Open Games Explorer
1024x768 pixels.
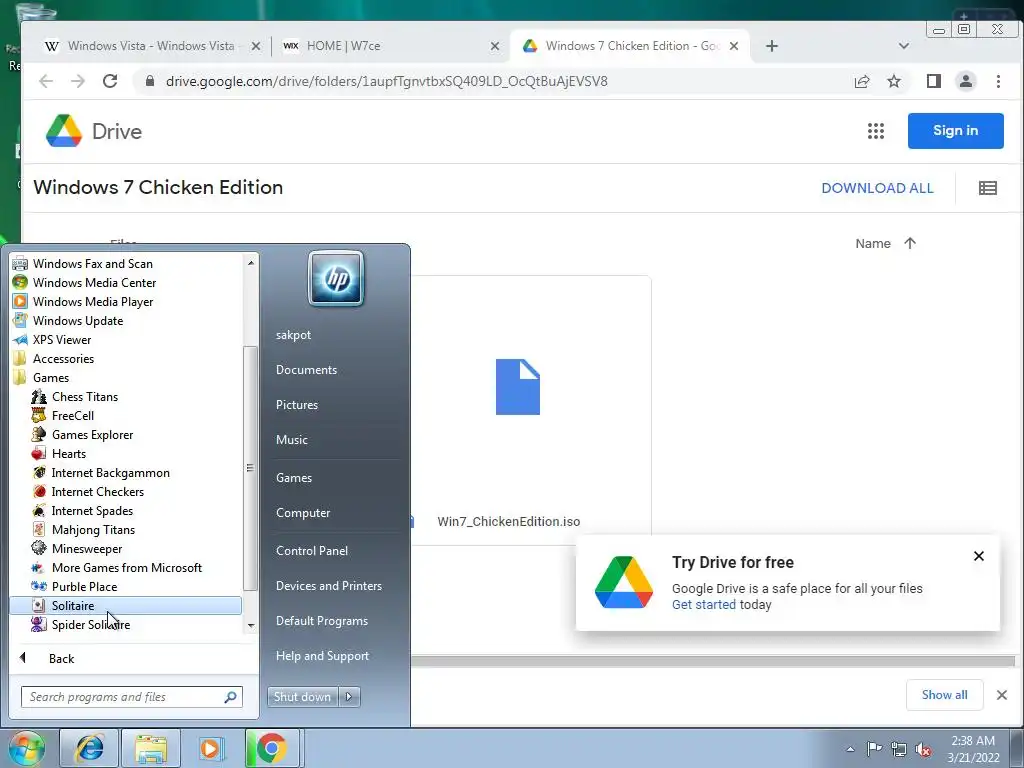coord(92,434)
